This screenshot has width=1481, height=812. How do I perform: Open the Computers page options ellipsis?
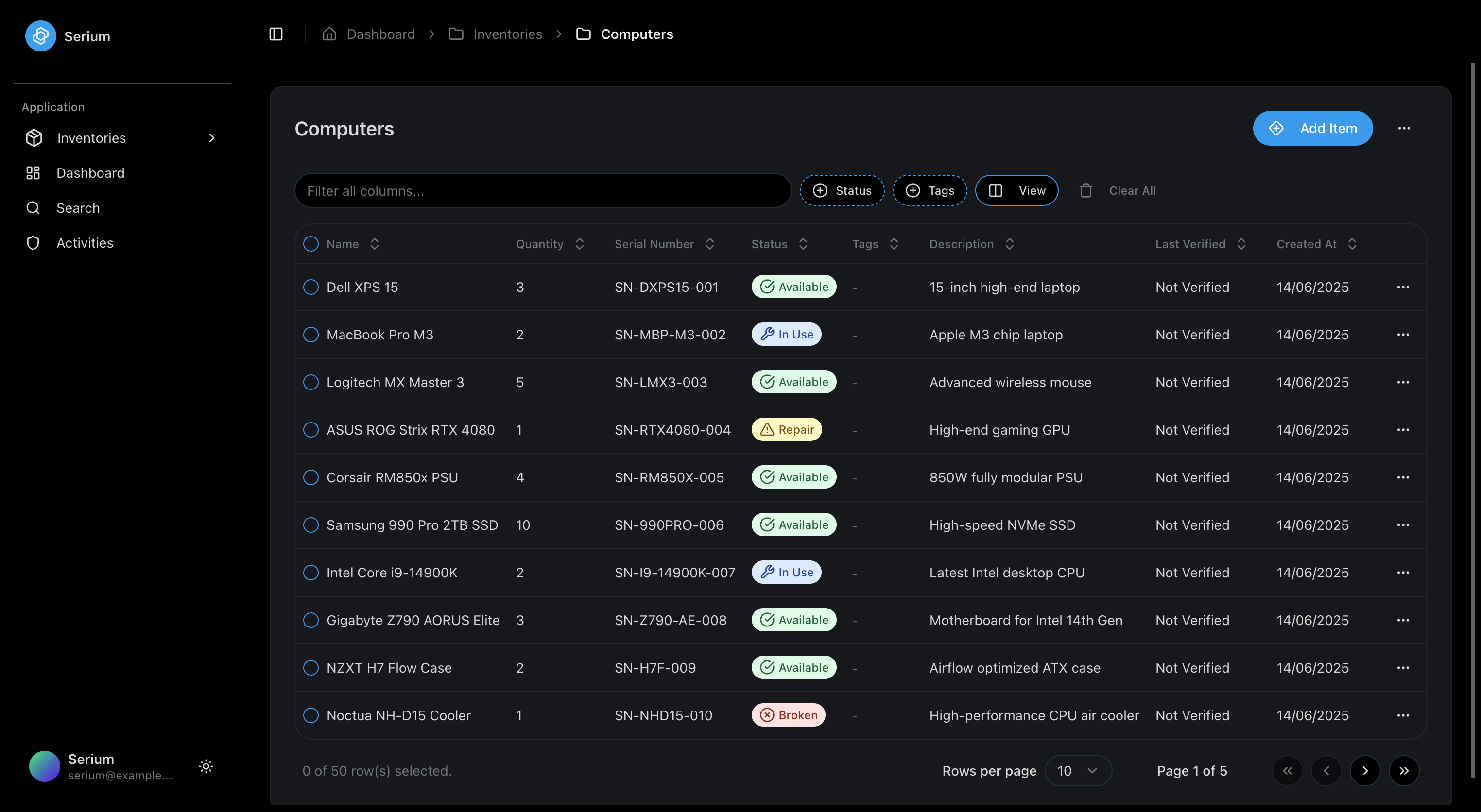[1404, 128]
